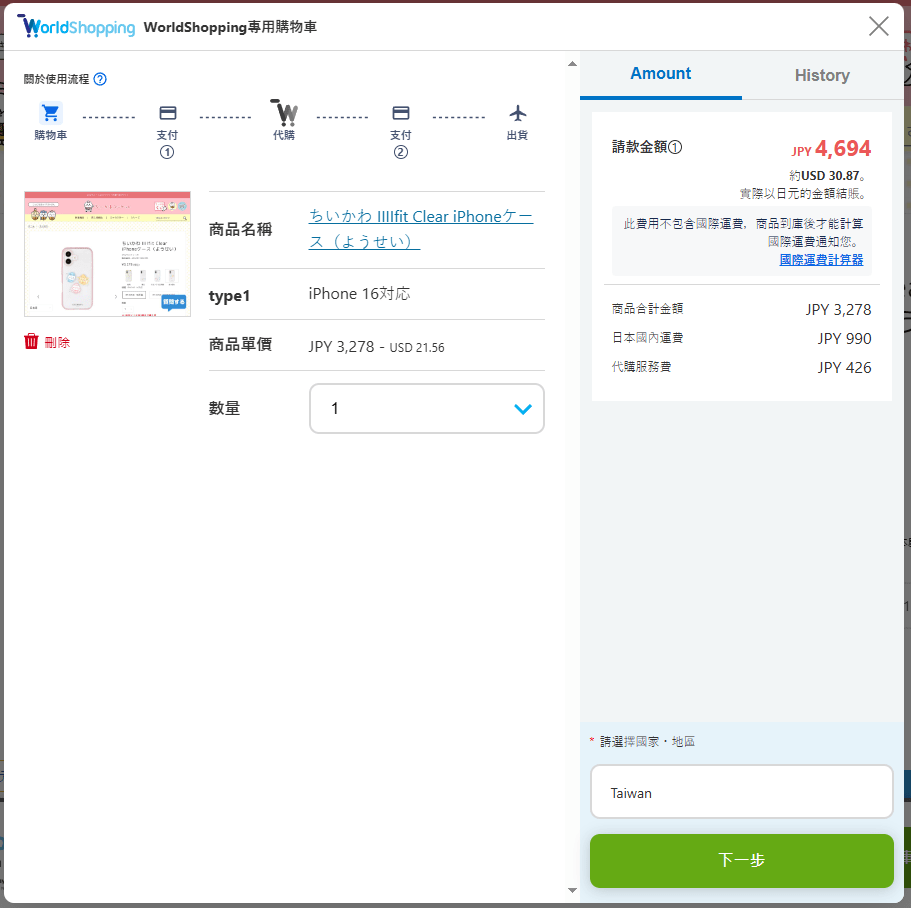Click the product screenshot thumbnail
The image size is (911, 908).
point(107,254)
